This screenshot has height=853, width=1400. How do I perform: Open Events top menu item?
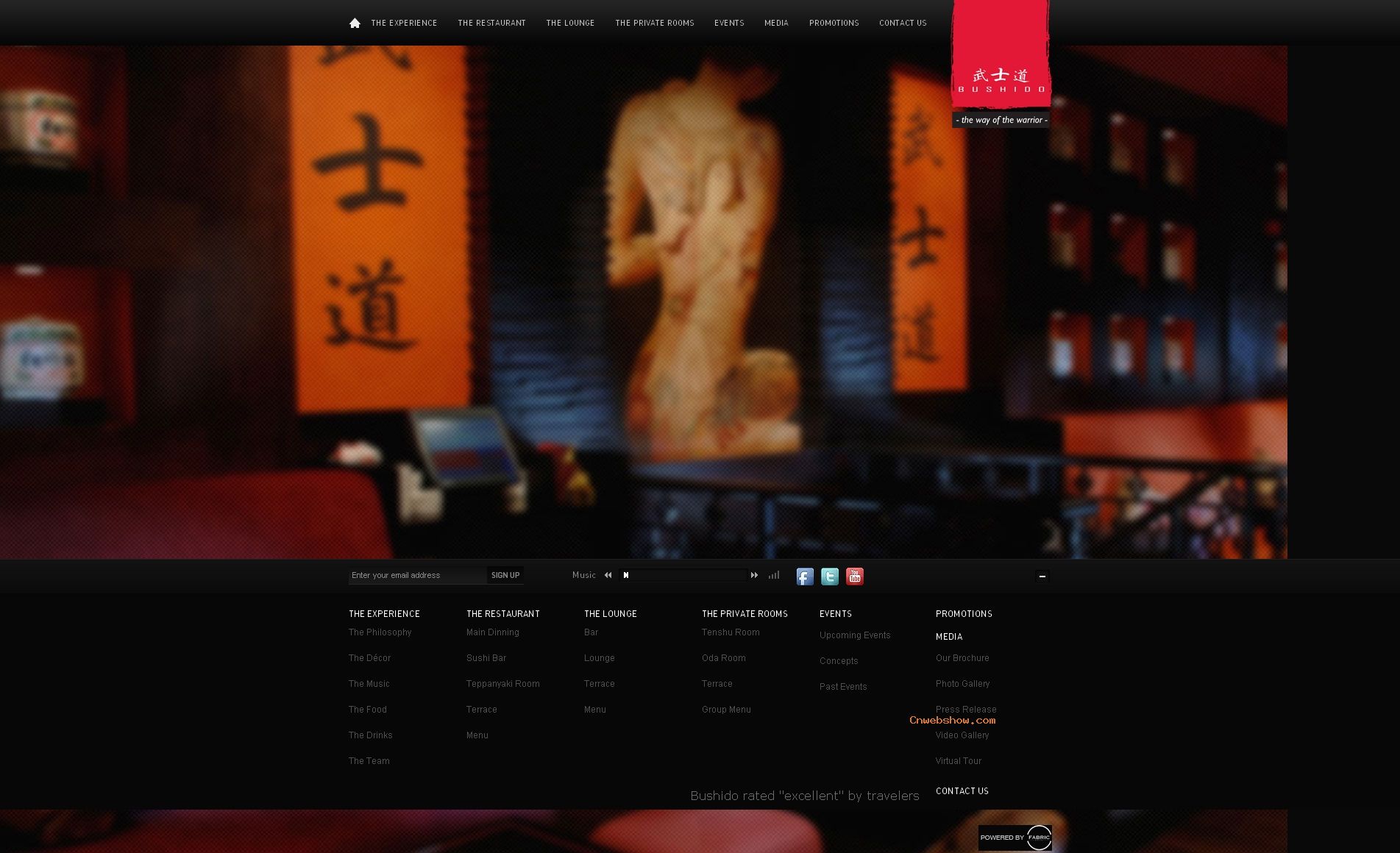click(x=729, y=23)
